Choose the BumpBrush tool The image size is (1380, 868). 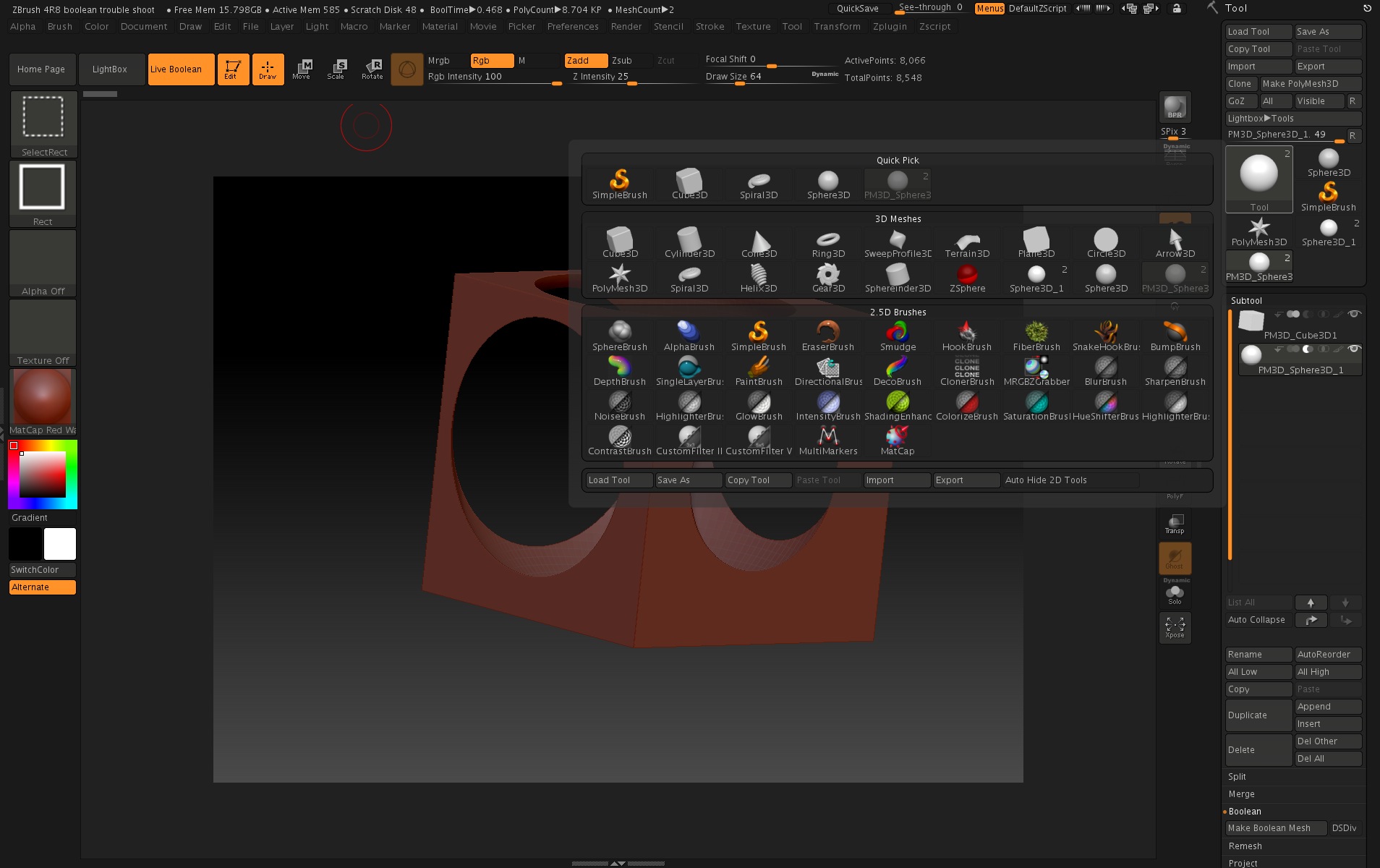tap(1175, 336)
